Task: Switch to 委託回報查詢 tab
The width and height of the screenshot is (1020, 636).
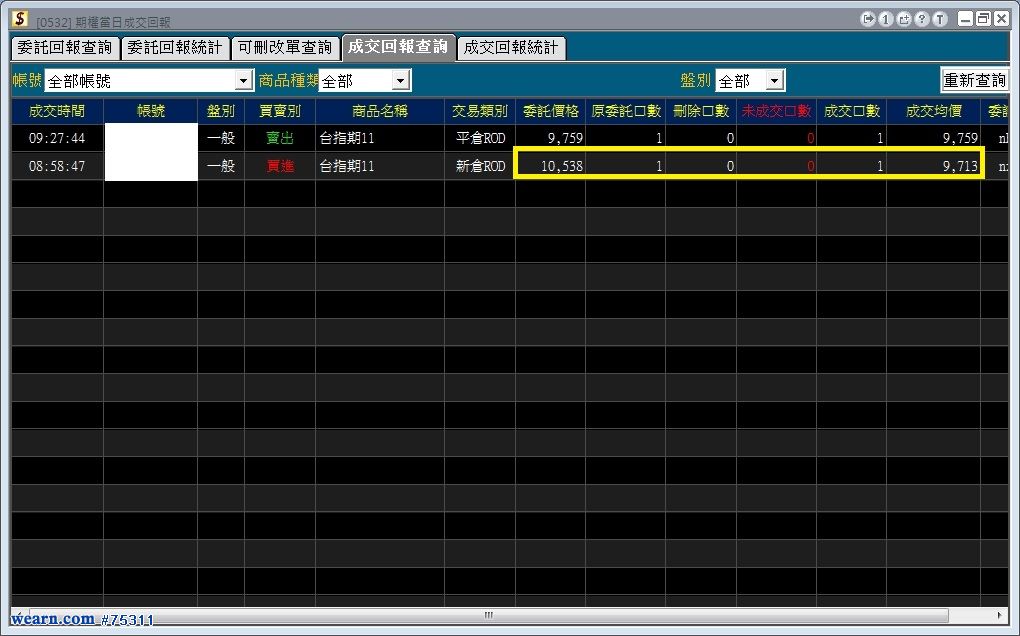Action: [65, 47]
